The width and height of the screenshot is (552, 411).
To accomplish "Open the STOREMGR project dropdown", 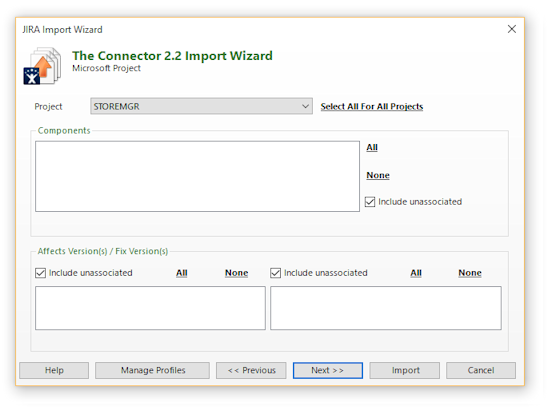I will (201, 106).
